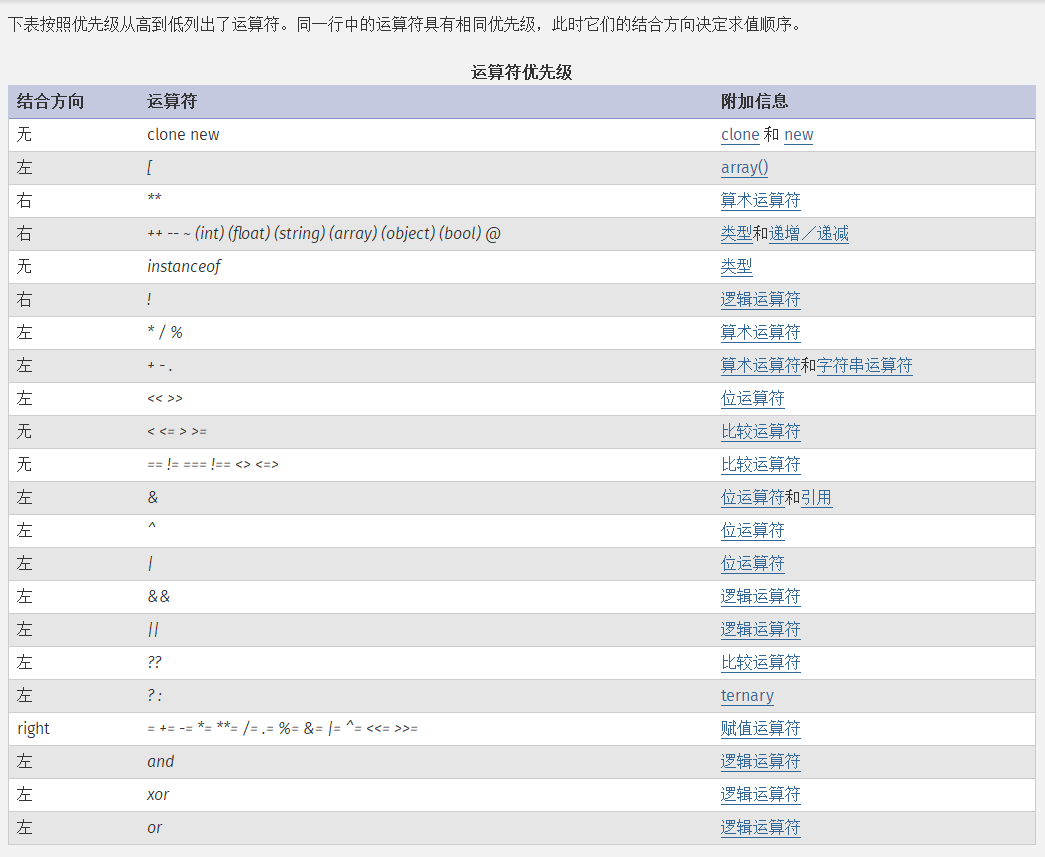Click 算术运算符 link in the * / % row
This screenshot has height=857, width=1045.
point(760,332)
